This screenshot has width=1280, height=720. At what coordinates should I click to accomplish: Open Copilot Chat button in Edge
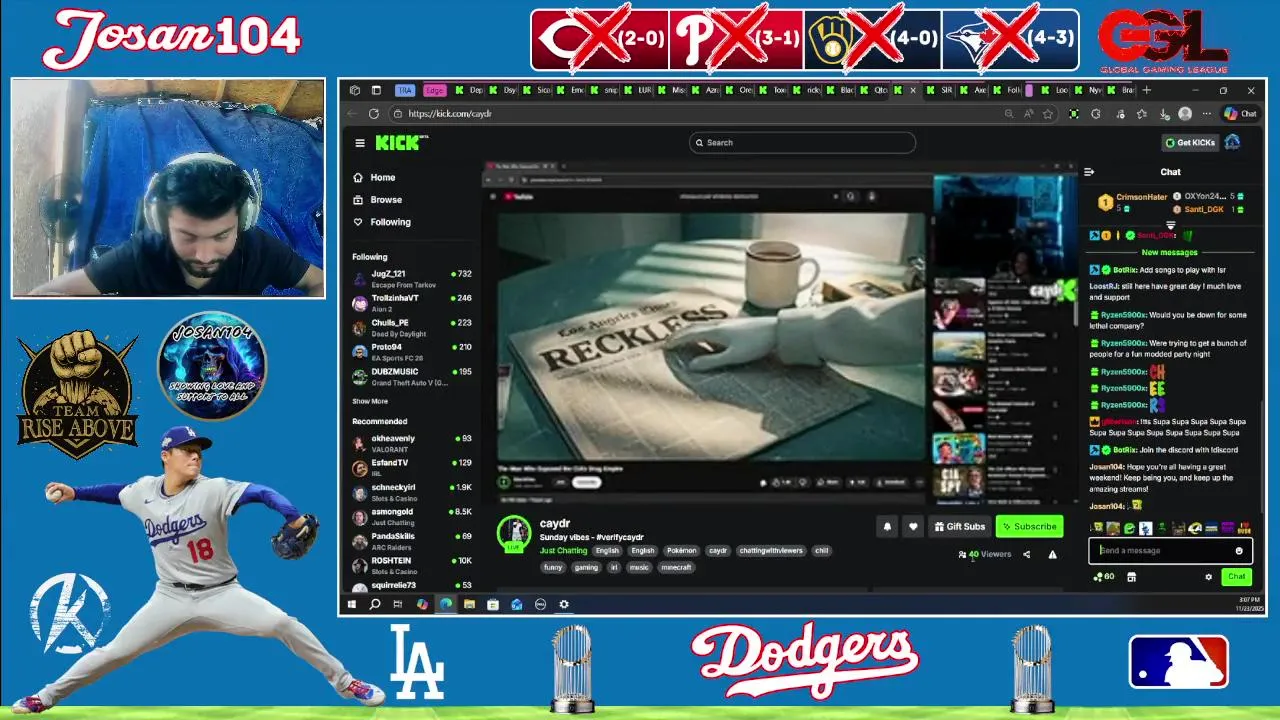coord(1241,114)
